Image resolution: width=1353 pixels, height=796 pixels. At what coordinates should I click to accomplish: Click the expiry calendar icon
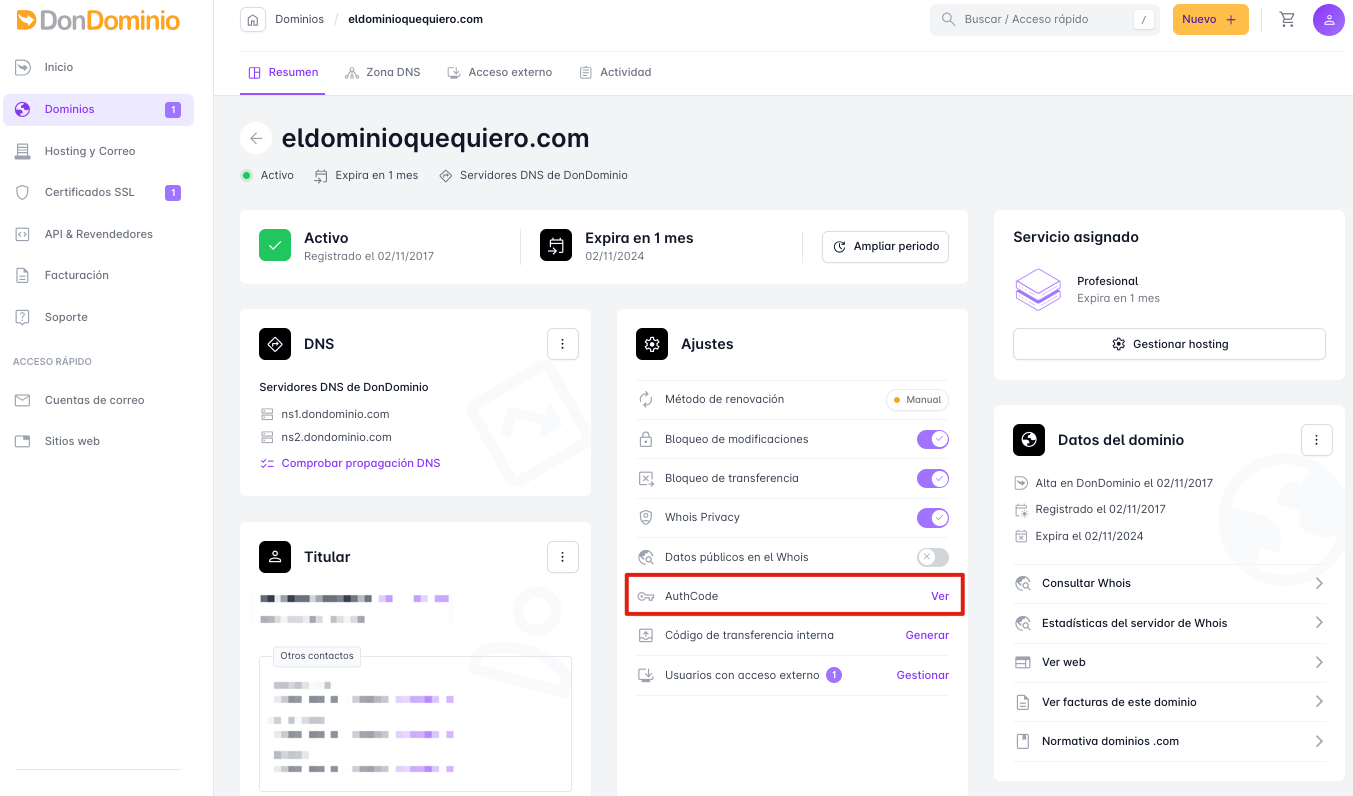coord(556,245)
